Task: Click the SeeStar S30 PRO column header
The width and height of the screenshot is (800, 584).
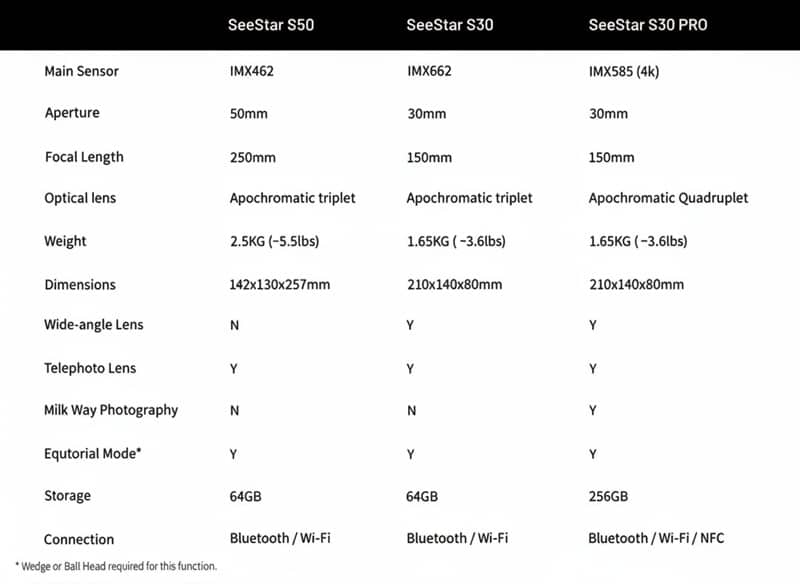Action: pyautogui.click(x=648, y=25)
